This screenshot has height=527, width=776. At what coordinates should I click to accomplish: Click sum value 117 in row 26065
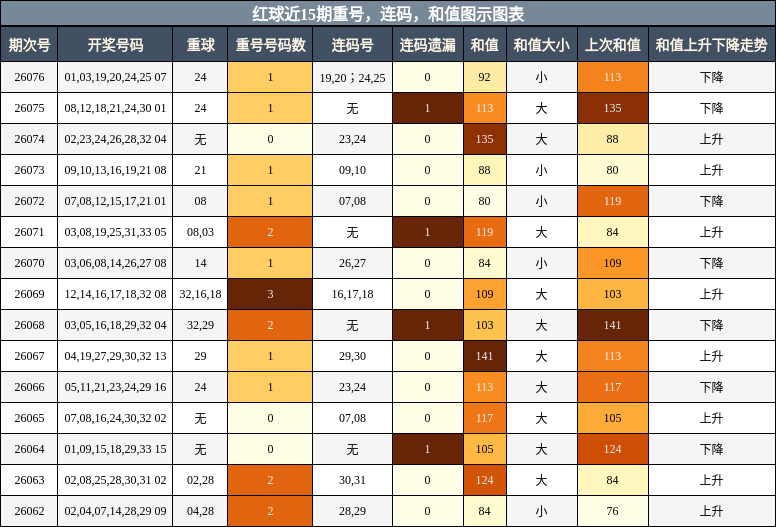tap(485, 418)
